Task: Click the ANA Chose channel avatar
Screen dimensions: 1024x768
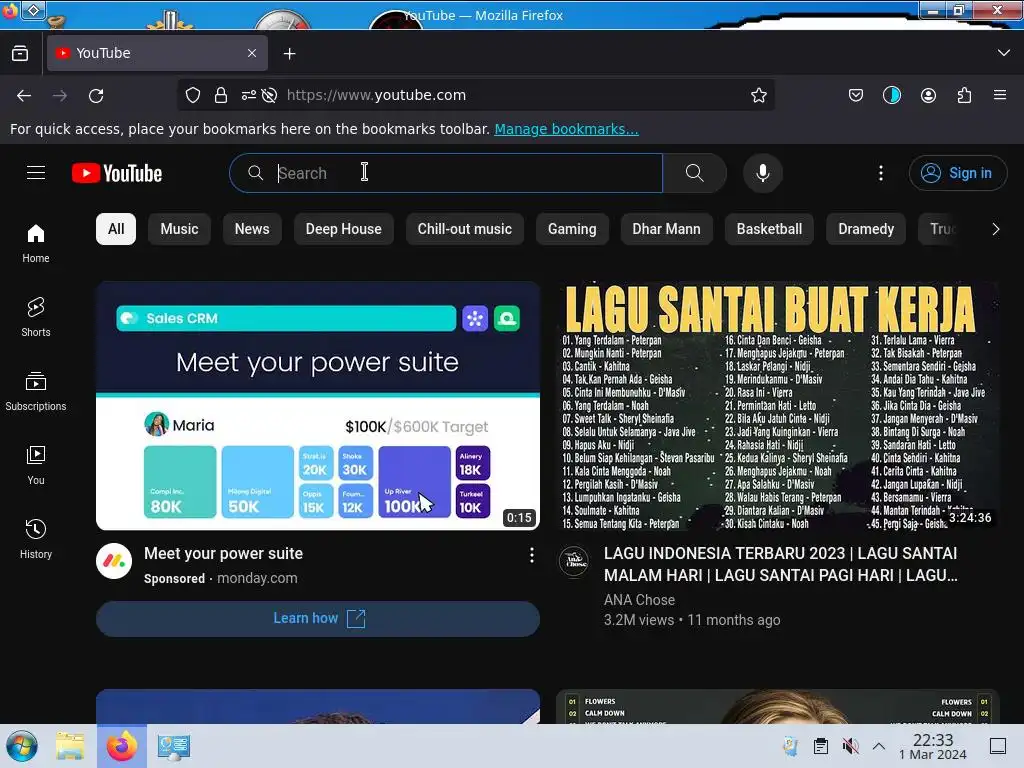Action: [x=574, y=562]
